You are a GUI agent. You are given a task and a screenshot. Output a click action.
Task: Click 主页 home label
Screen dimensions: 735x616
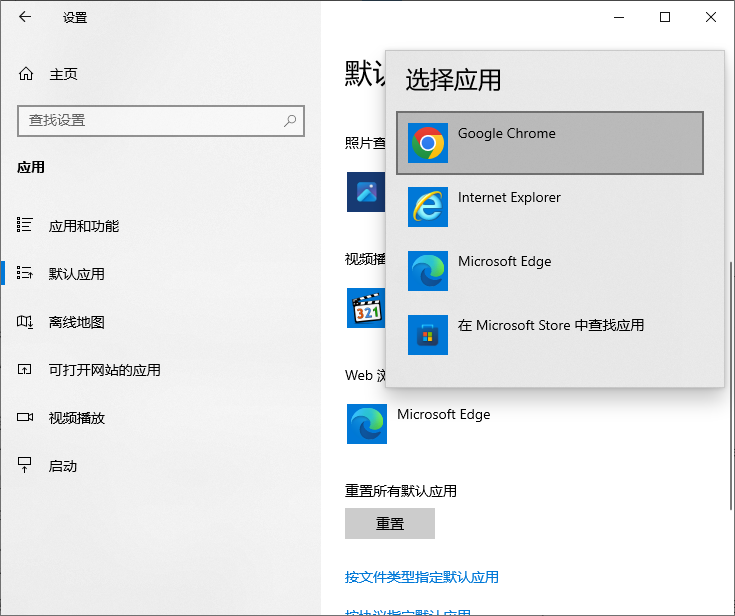tap(63, 74)
